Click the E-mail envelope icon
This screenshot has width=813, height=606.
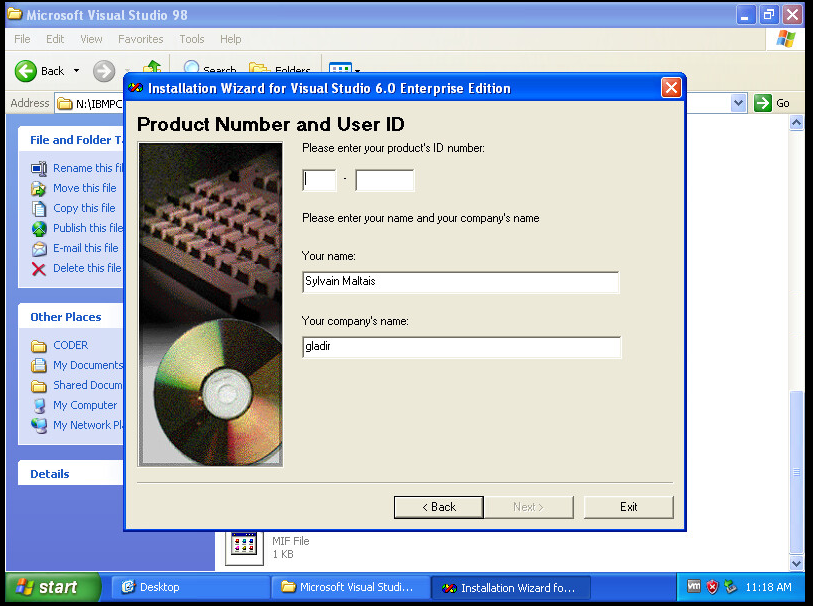(x=39, y=249)
